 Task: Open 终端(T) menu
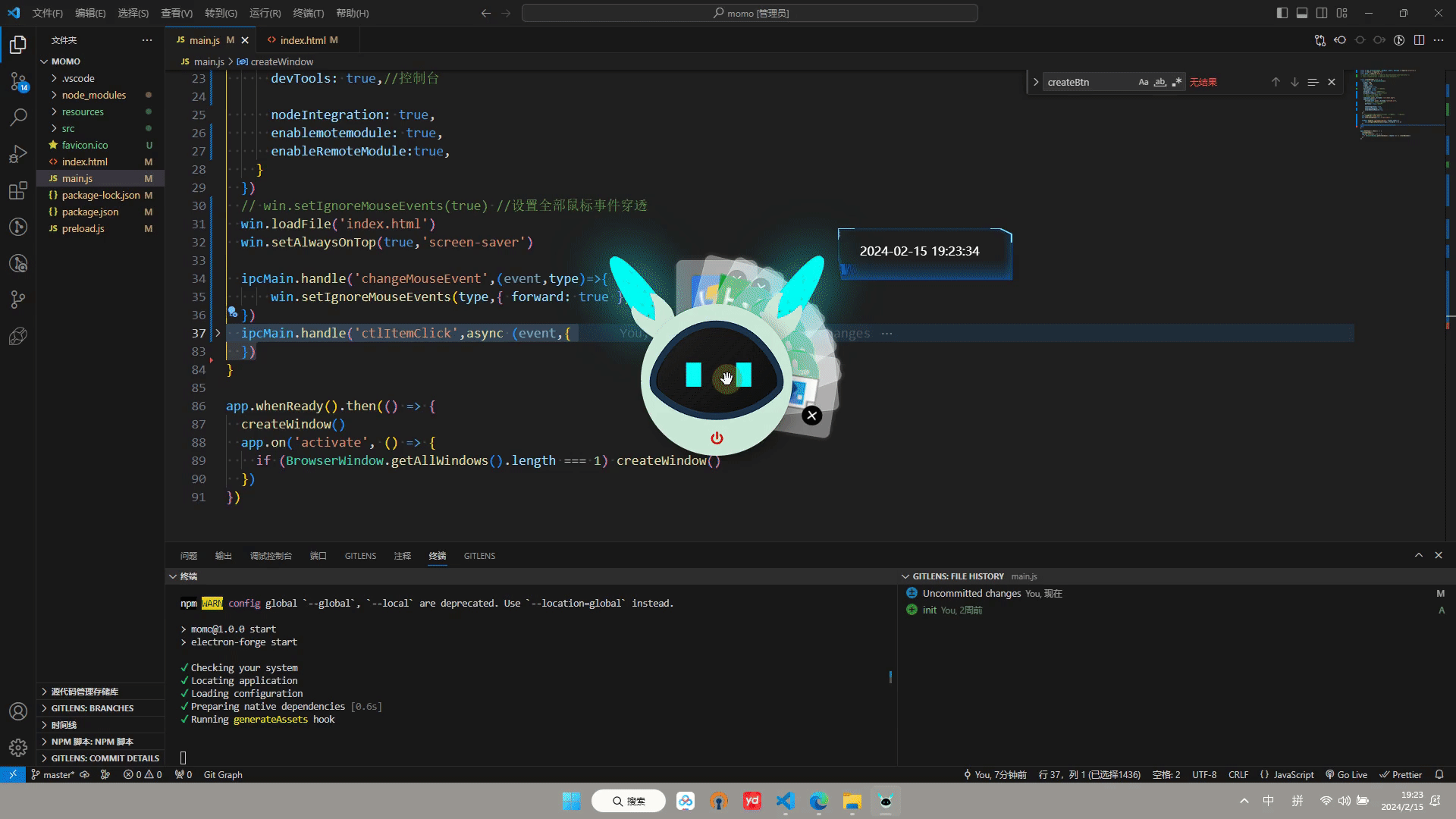[x=308, y=13]
